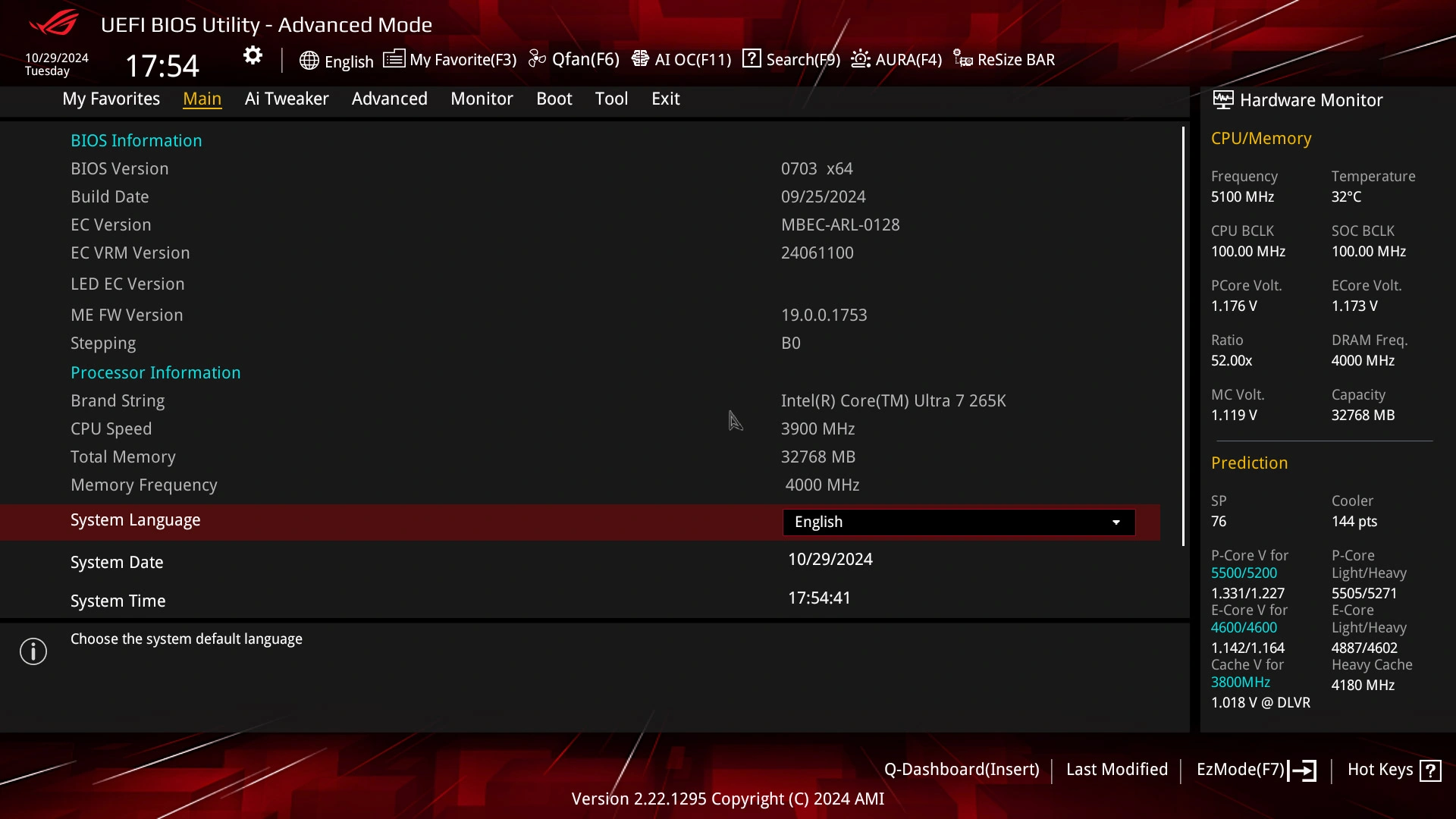
Task: Click the Main tab
Action: 202,98
